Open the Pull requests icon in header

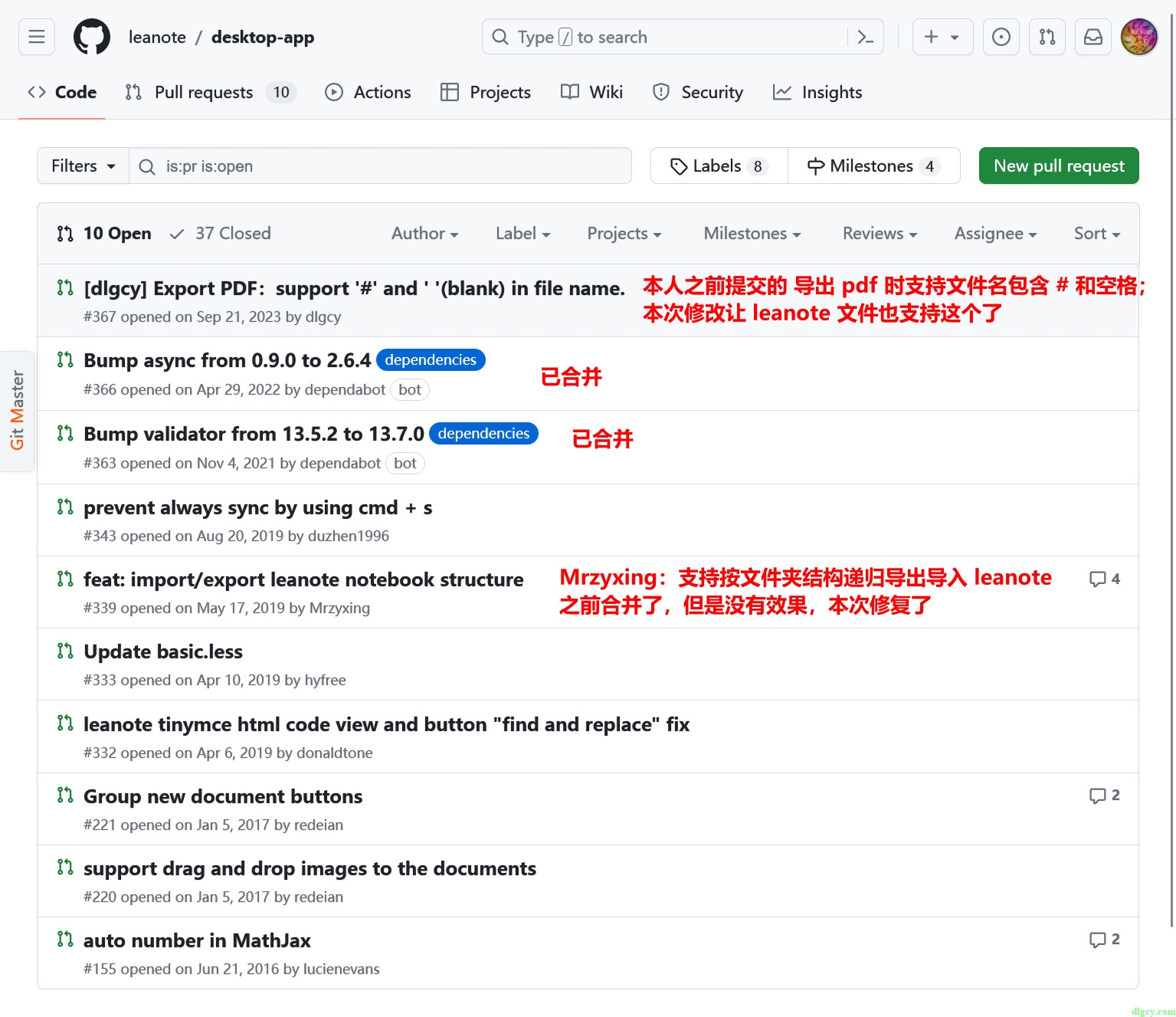(x=1047, y=37)
